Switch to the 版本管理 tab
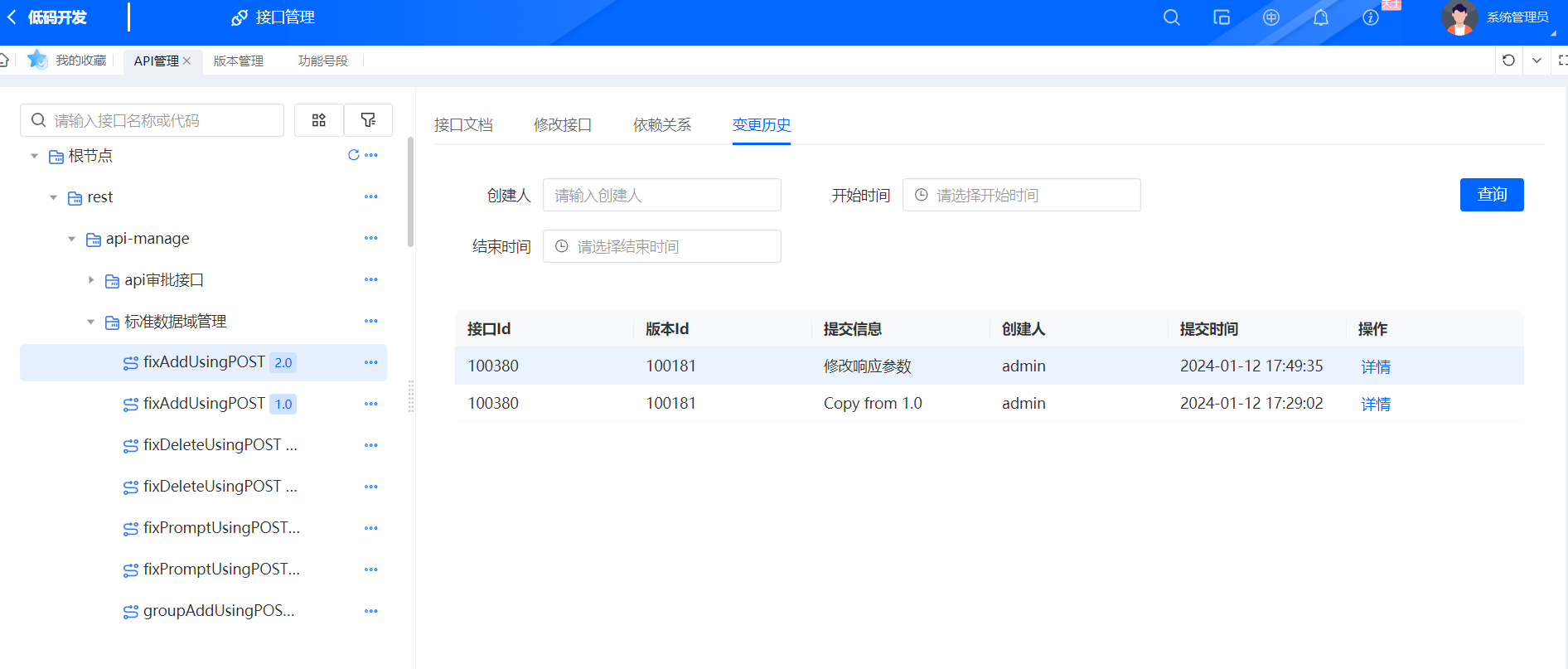 click(x=239, y=61)
